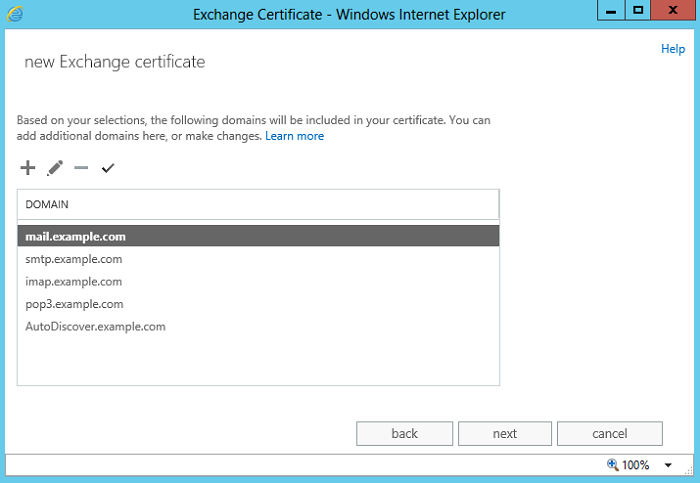Add a new domain with the plus icon
700x483 pixels.
pos(28,168)
